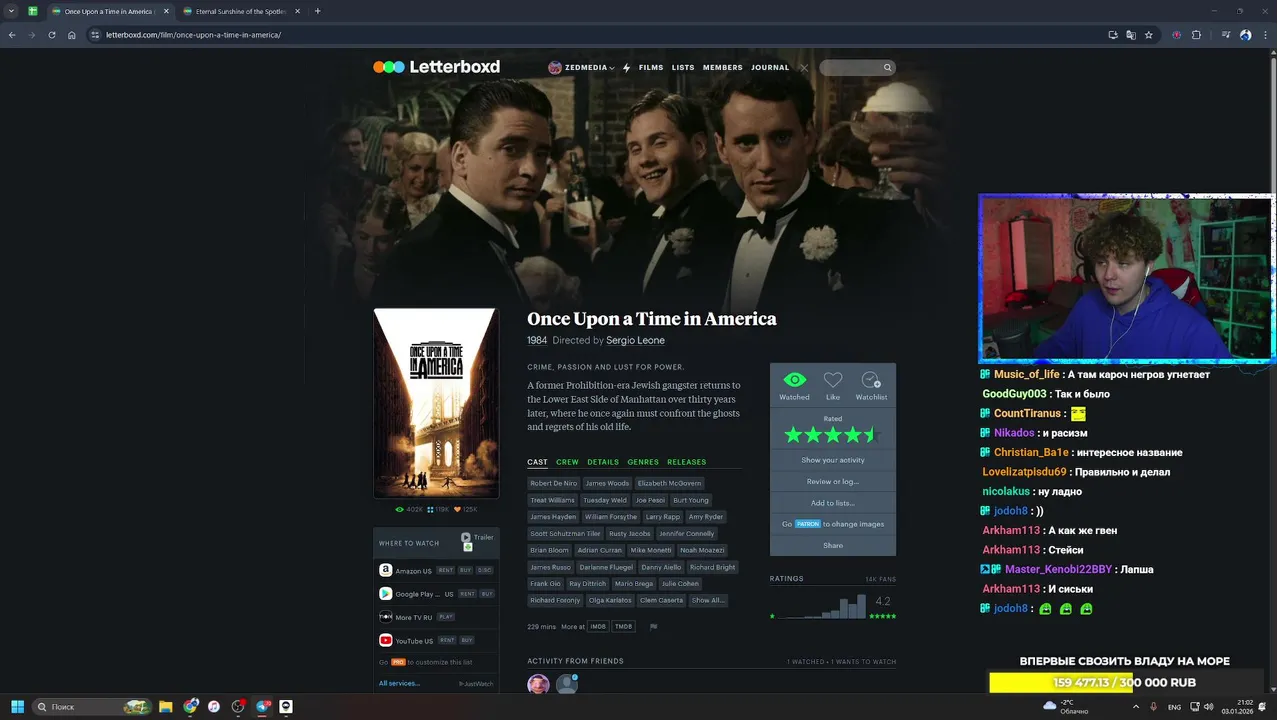Click the Joe Pesci cast chip

coord(650,500)
